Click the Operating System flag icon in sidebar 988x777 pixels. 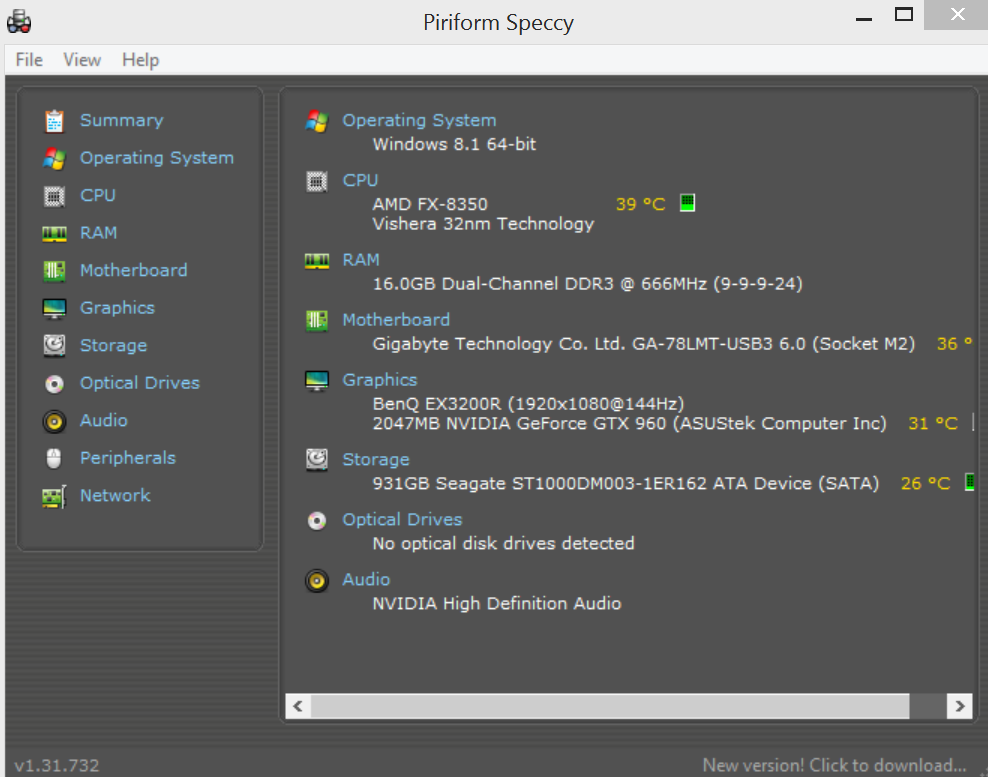[x=54, y=158]
